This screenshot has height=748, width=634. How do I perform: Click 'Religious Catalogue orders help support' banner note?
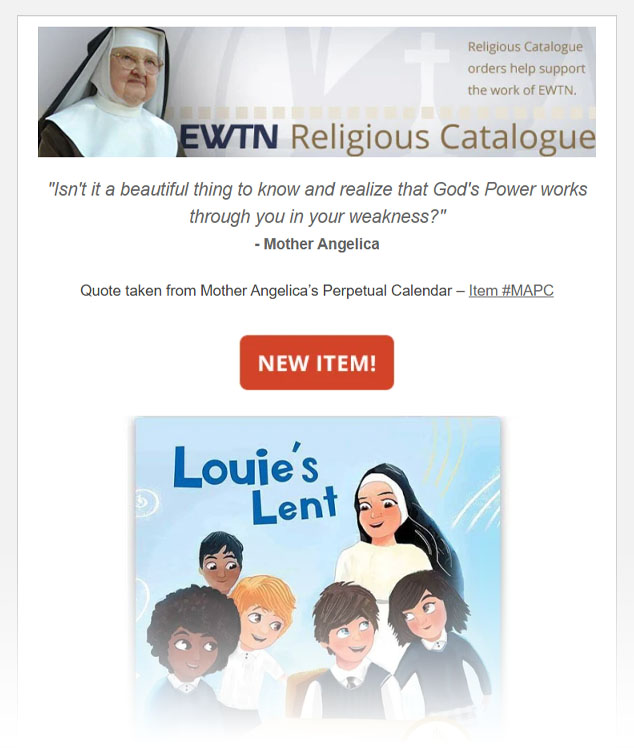pyautogui.click(x=526, y=68)
